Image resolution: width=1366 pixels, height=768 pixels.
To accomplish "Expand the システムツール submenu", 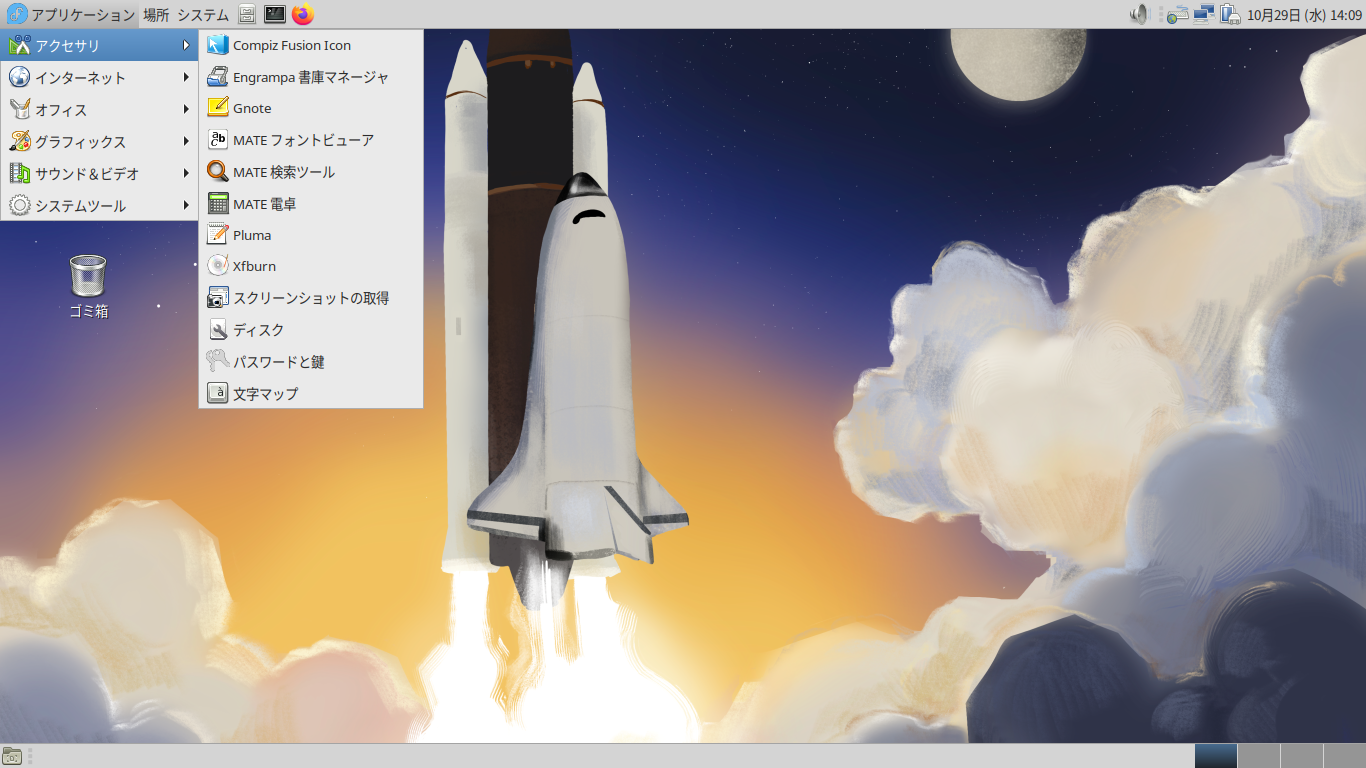I will click(100, 205).
